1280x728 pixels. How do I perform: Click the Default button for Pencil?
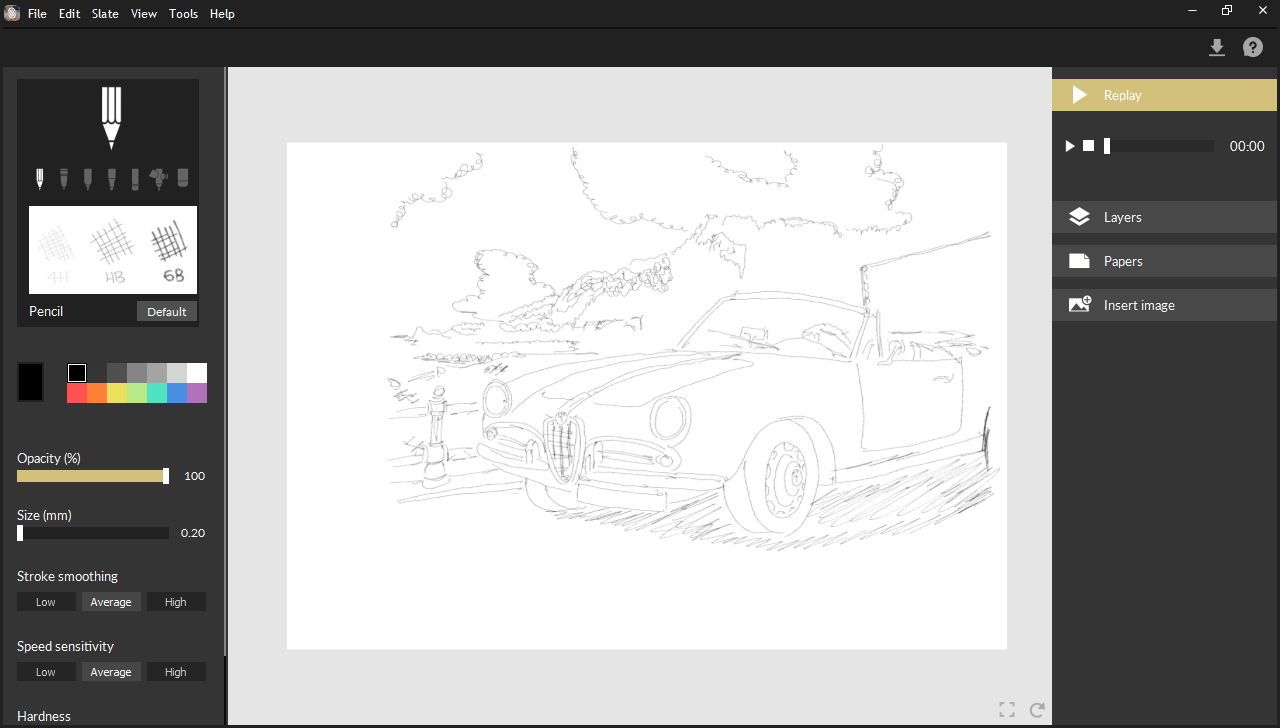coord(167,312)
